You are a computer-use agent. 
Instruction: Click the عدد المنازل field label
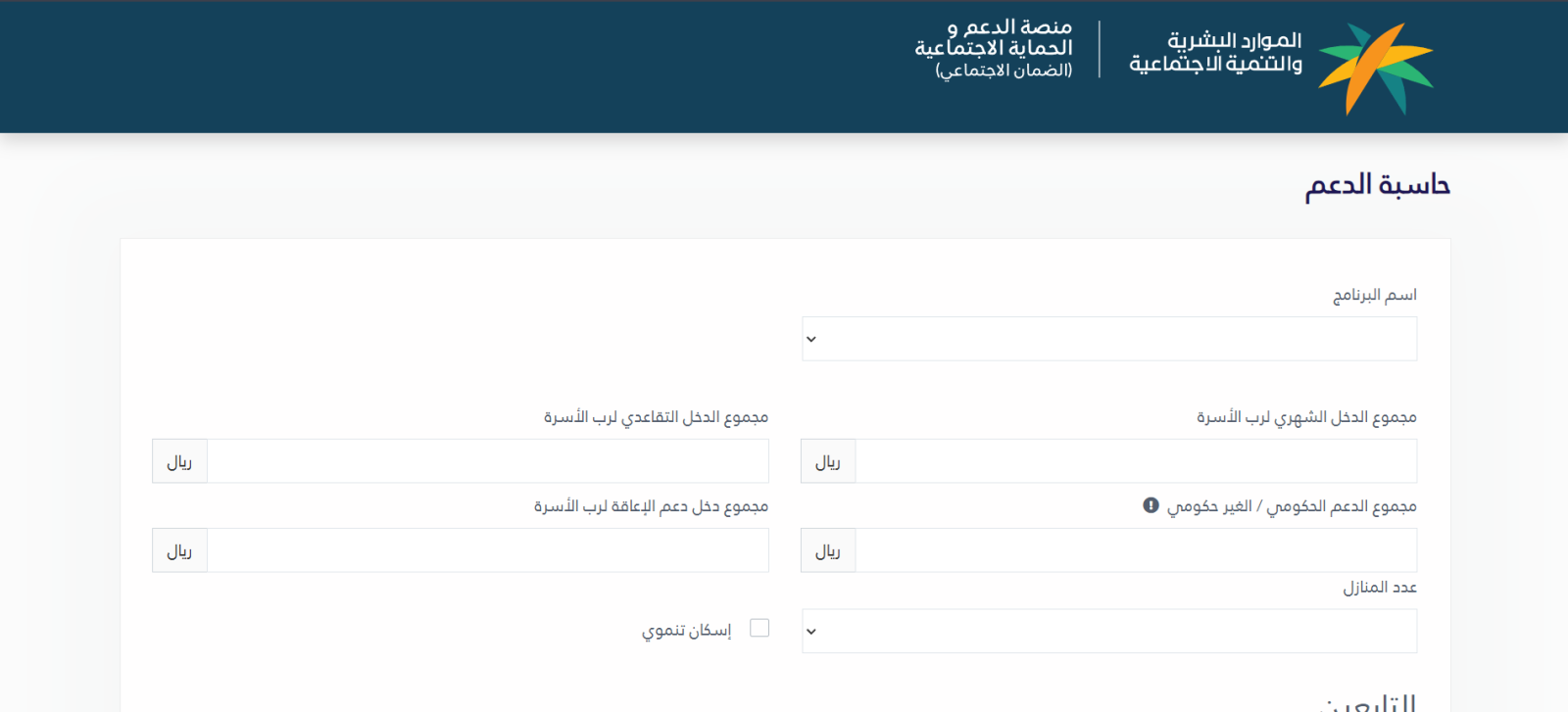point(1379,587)
